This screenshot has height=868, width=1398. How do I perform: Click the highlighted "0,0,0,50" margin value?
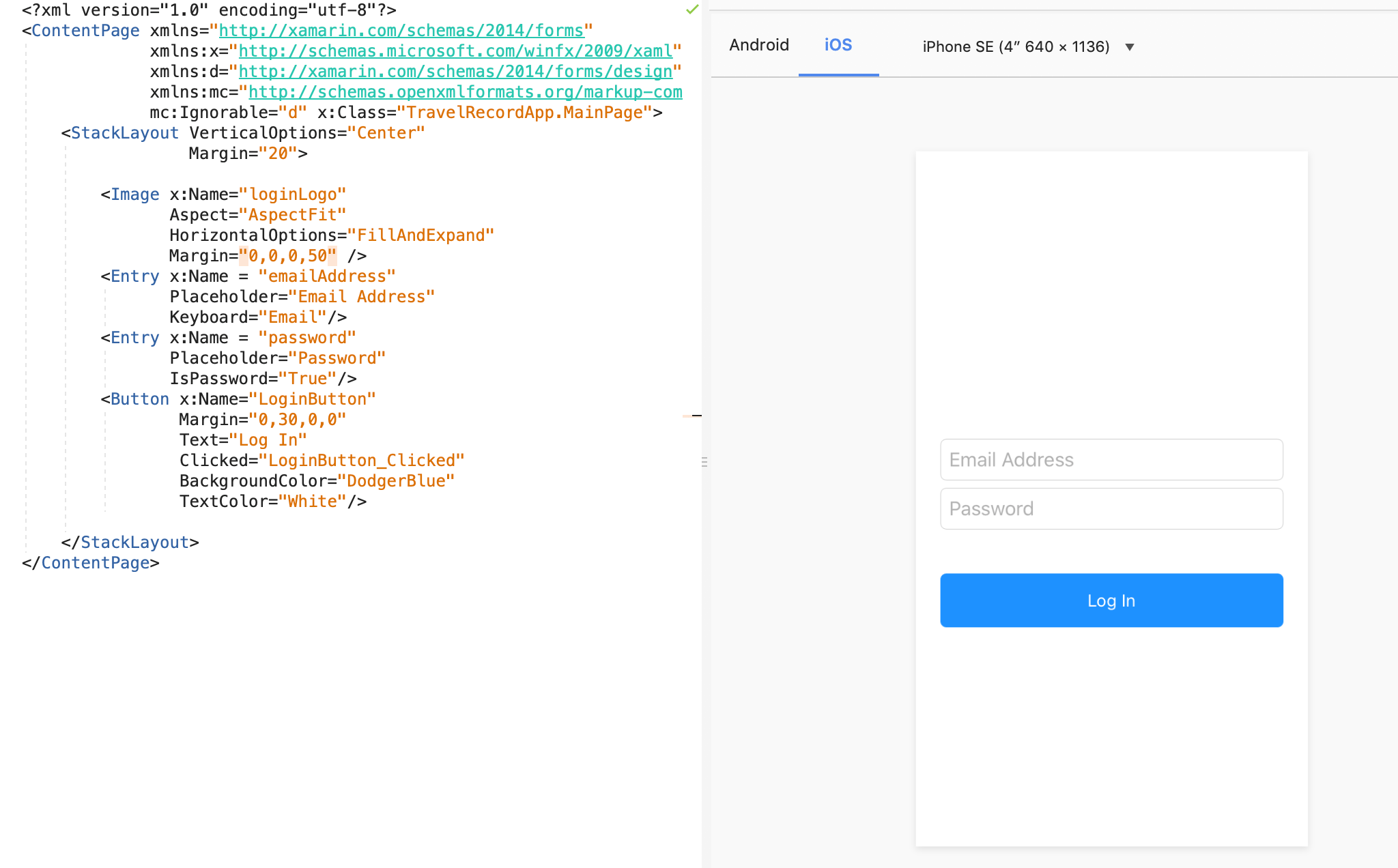tap(287, 256)
